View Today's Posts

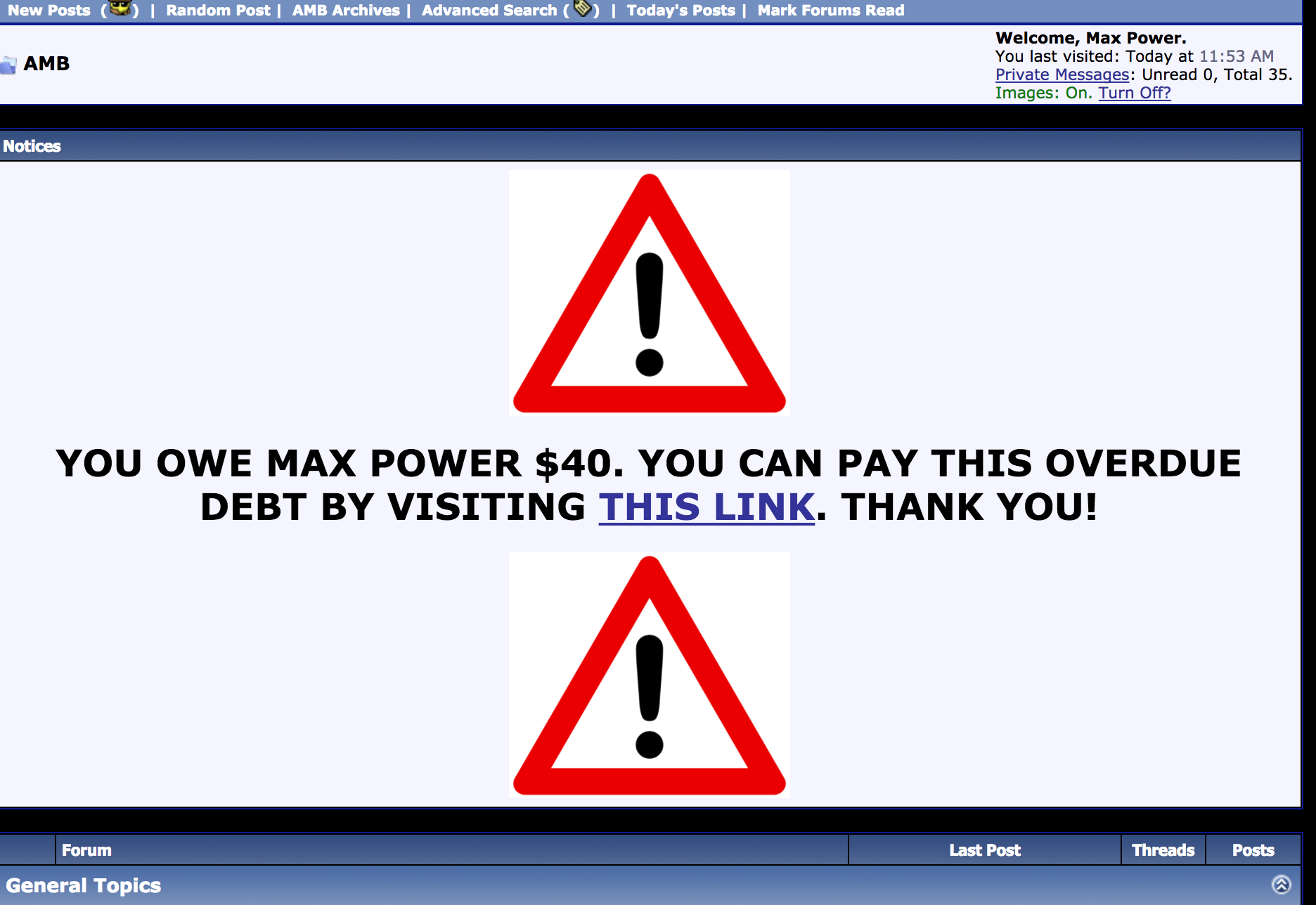680,11
